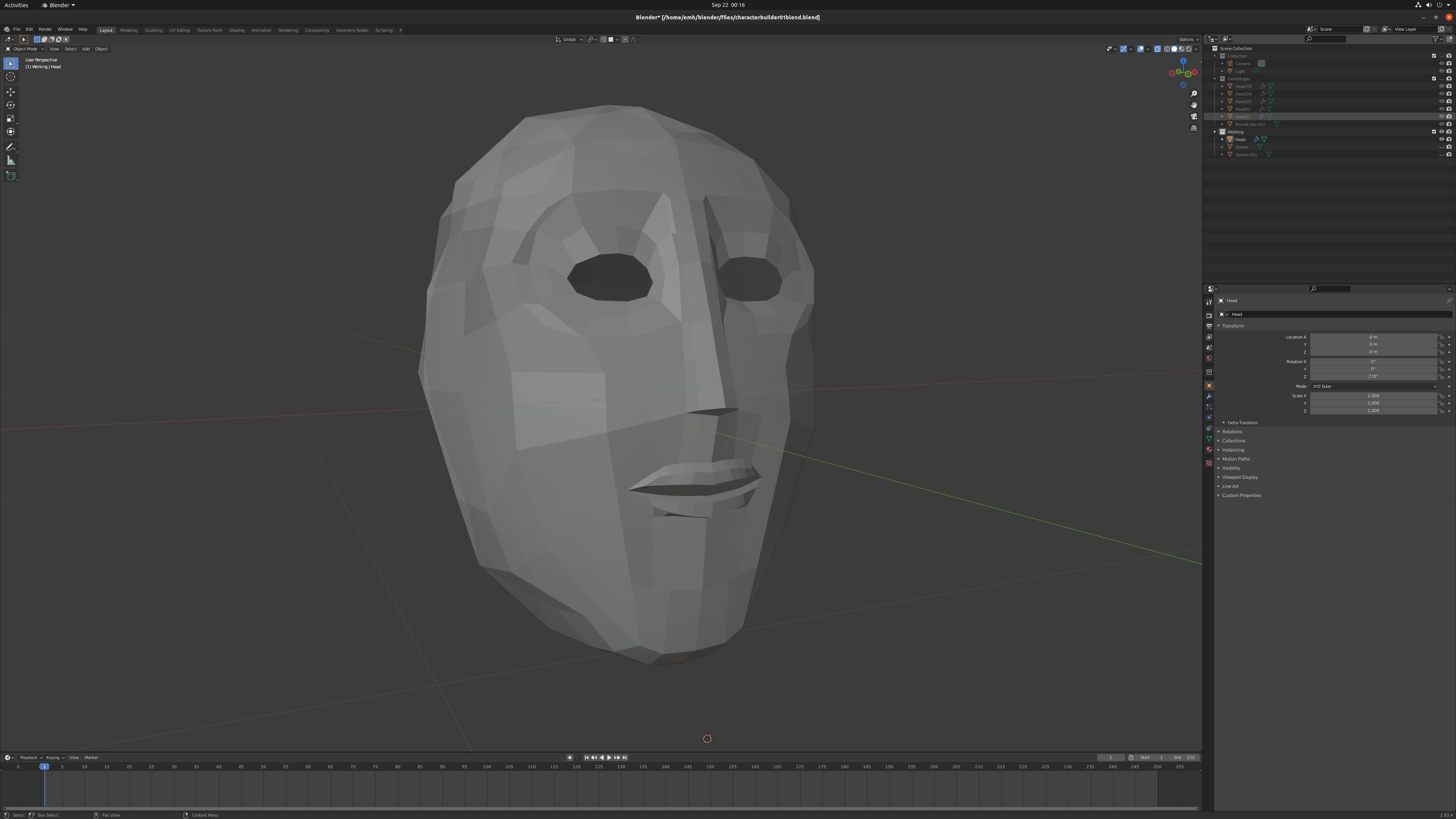The width and height of the screenshot is (1456, 819).
Task: Open the Options dropdown in the viewport
Action: click(x=1188, y=39)
